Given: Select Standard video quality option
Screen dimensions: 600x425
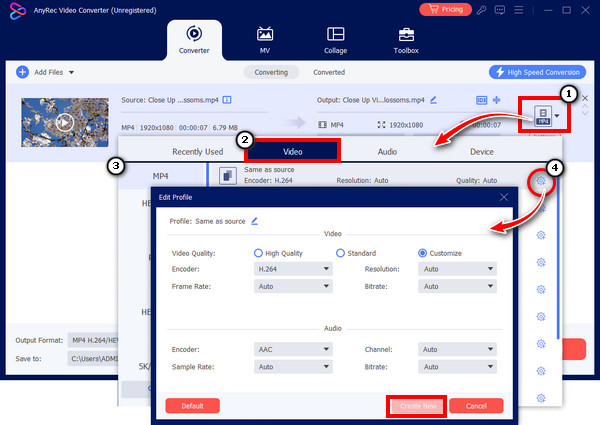Looking at the screenshot, I should [x=340, y=253].
